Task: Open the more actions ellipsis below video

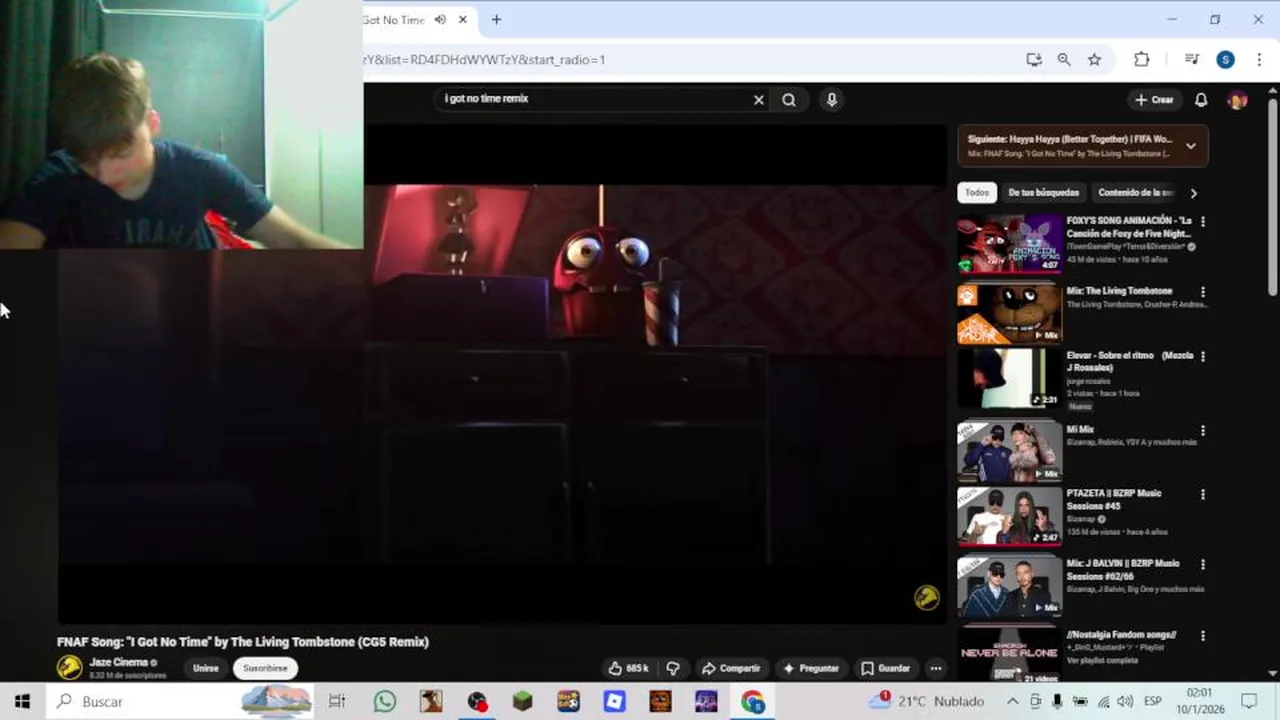Action: tap(936, 668)
